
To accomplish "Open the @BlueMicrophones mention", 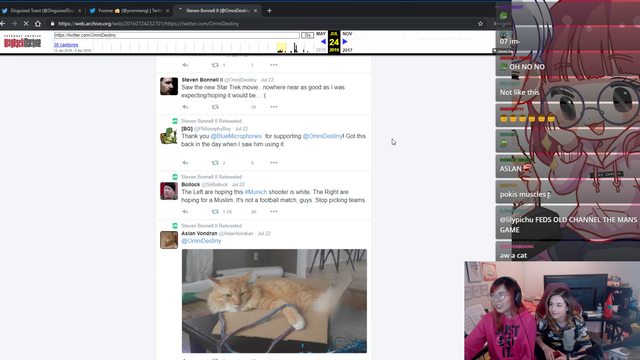I will tap(236, 136).
